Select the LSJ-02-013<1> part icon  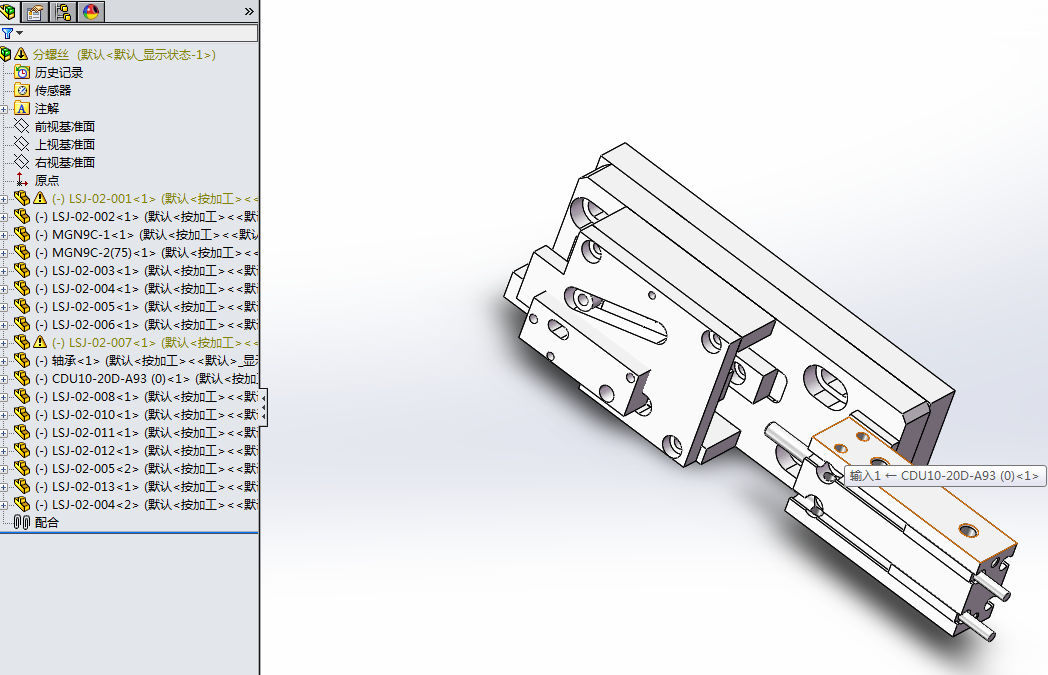click(22, 487)
